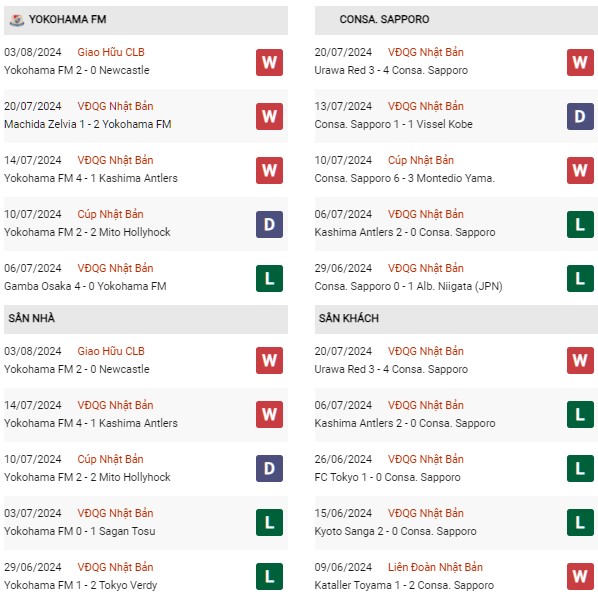Click W badge for Yokohama FM vs Newcastle in the top recent-matches list
598x599 pixels.
pyautogui.click(x=269, y=62)
